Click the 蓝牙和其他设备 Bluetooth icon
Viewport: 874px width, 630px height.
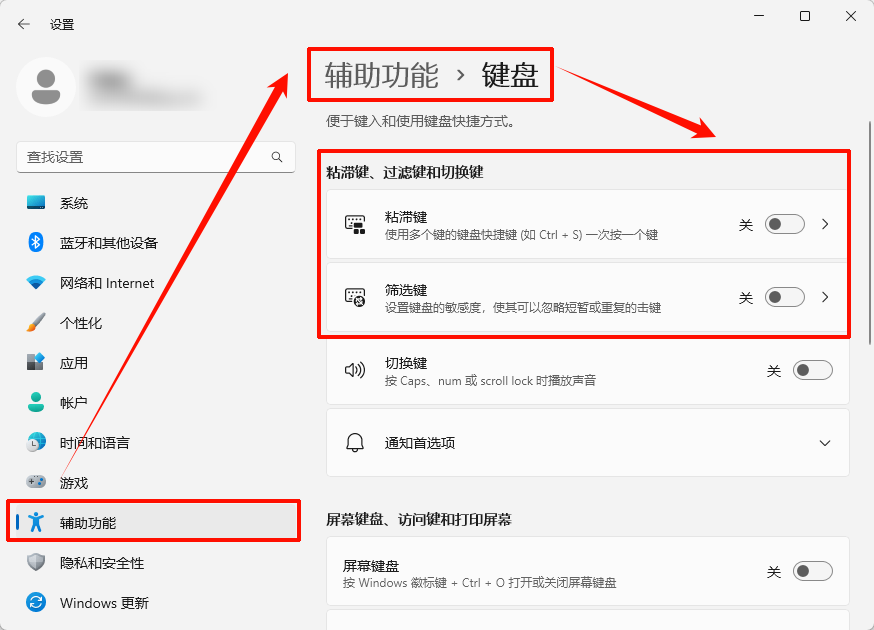pyautogui.click(x=34, y=243)
